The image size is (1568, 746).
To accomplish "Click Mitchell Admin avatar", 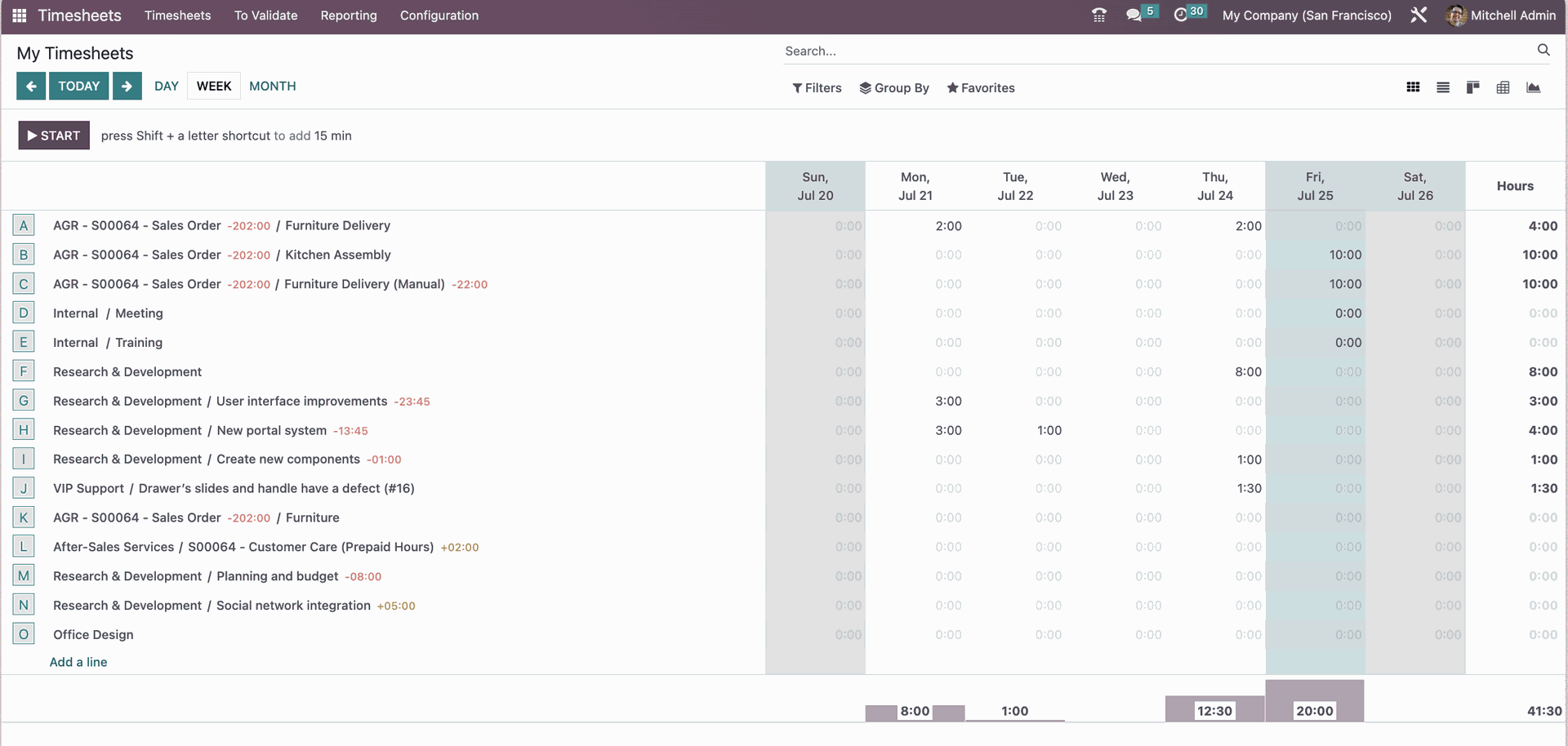I will [1455, 16].
